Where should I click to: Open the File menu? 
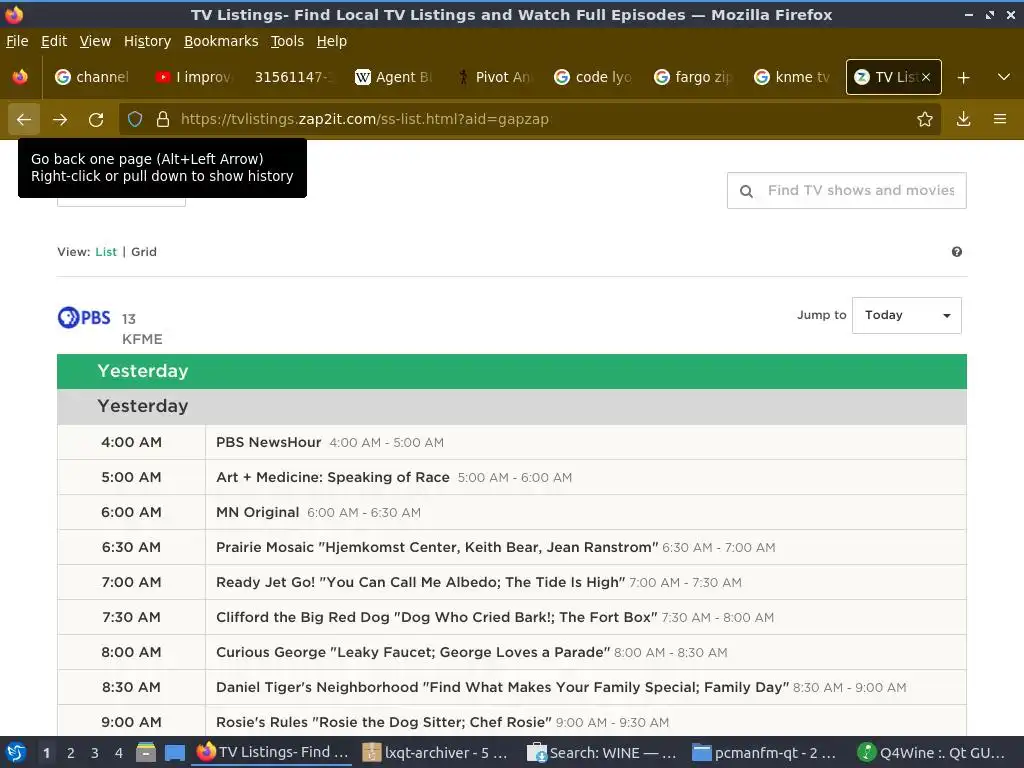click(x=17, y=41)
